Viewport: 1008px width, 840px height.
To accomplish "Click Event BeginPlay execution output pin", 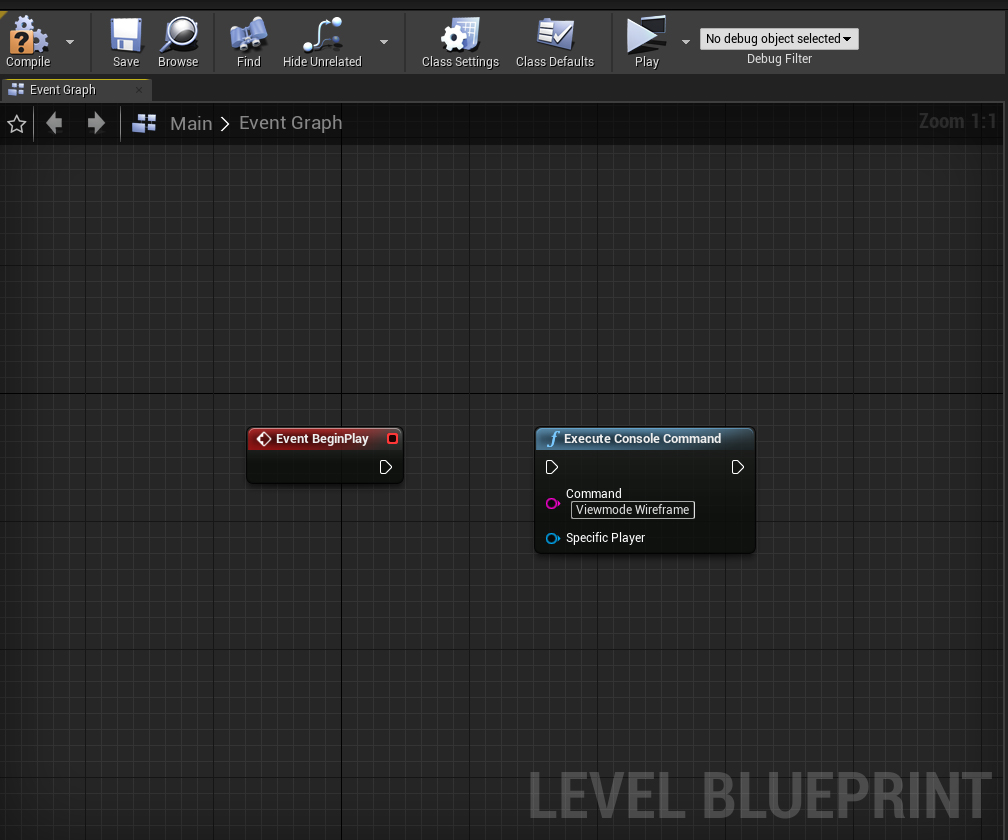I will click(x=386, y=467).
